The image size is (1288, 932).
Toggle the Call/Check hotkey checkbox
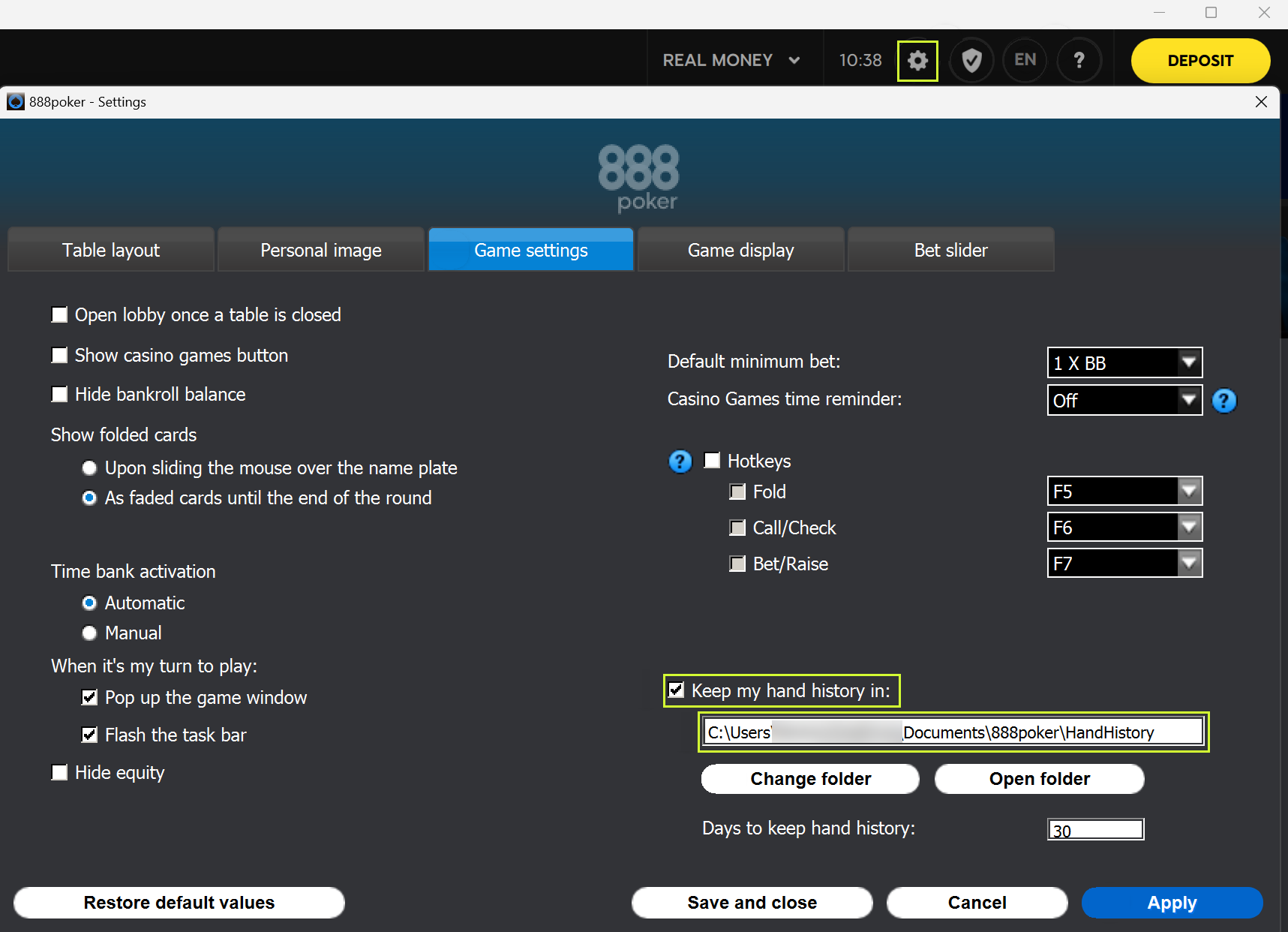pos(737,528)
